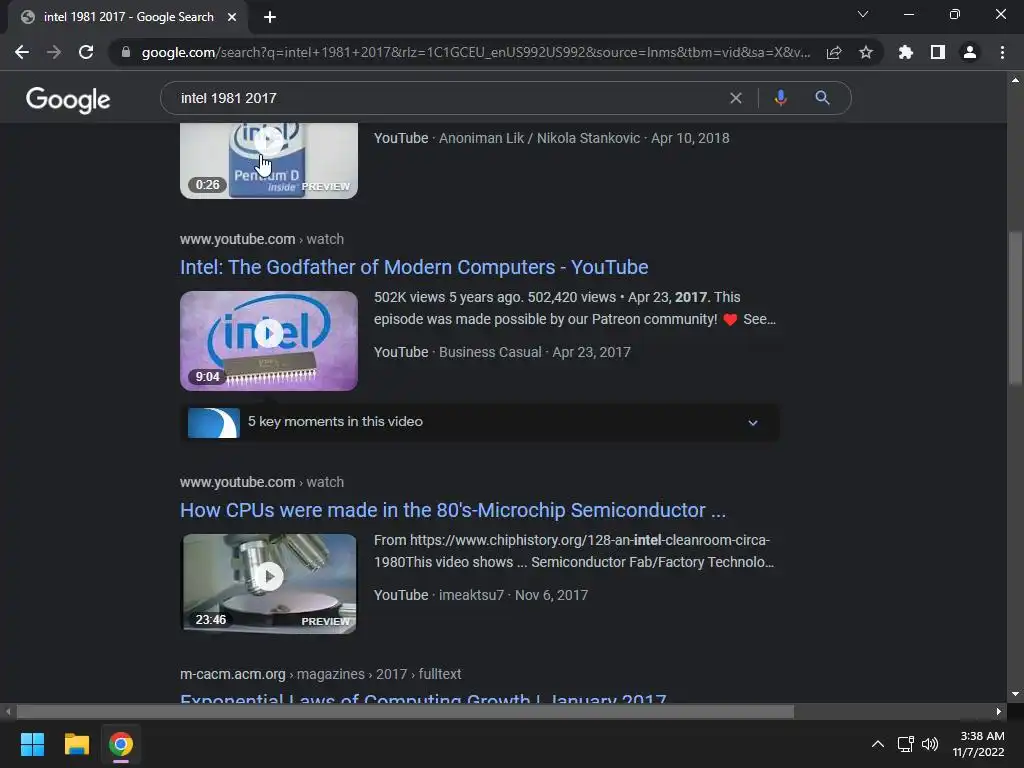Click the padlock site info icon
1024x768 pixels.
tap(126, 52)
